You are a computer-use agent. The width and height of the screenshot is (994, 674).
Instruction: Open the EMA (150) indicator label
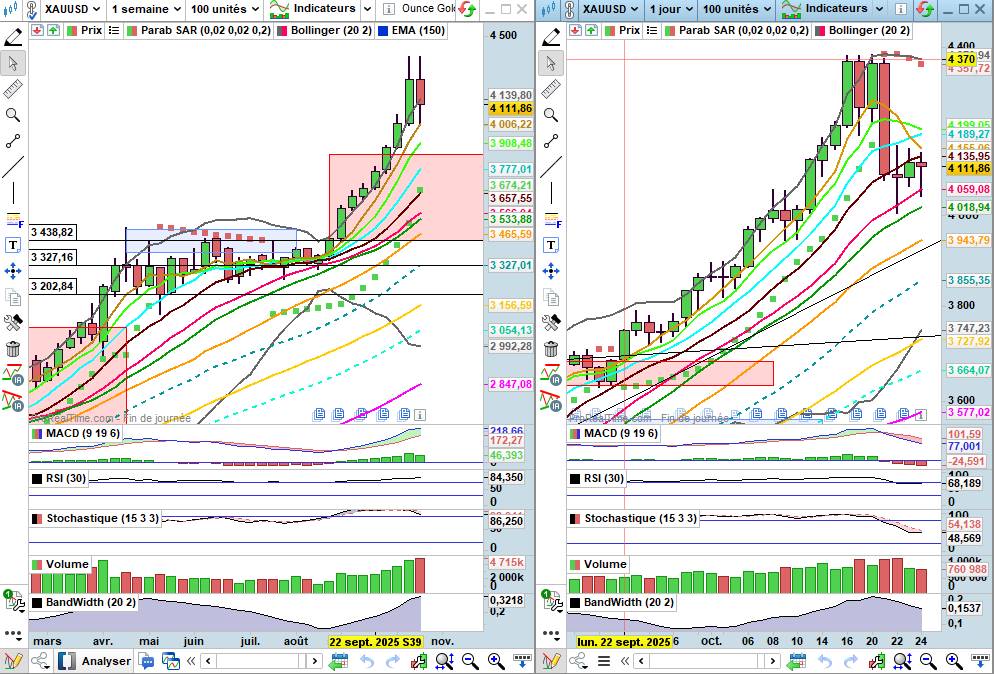coord(411,30)
